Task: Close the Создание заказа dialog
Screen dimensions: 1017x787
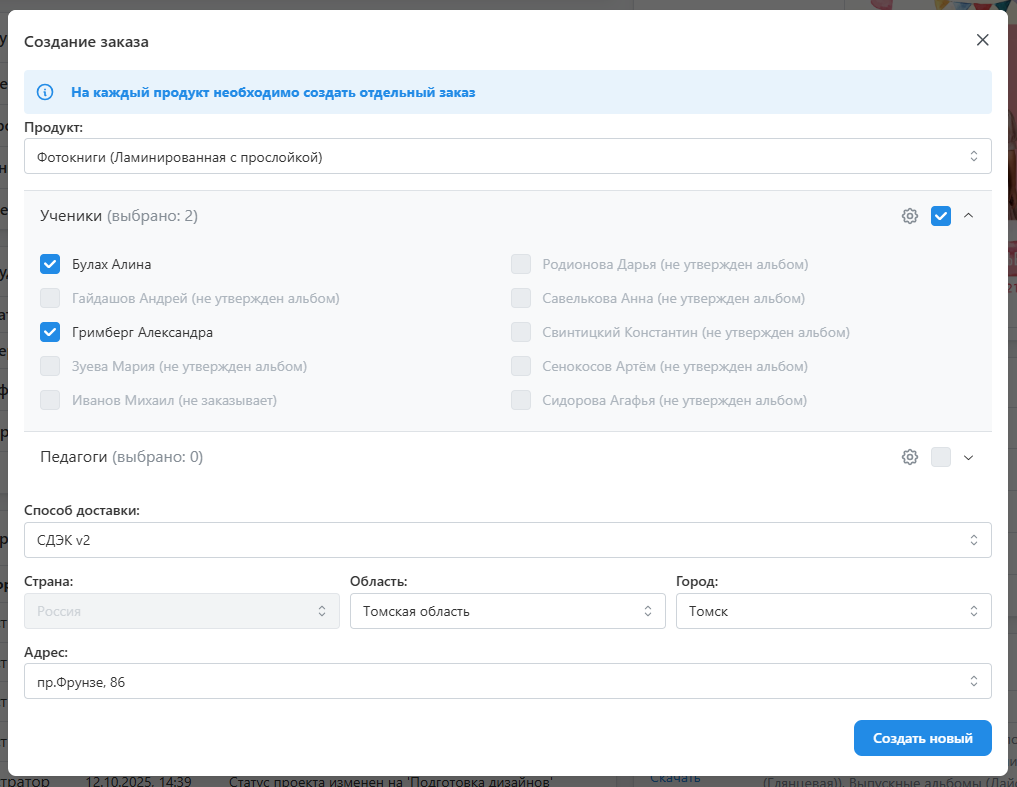Action: 982,40
